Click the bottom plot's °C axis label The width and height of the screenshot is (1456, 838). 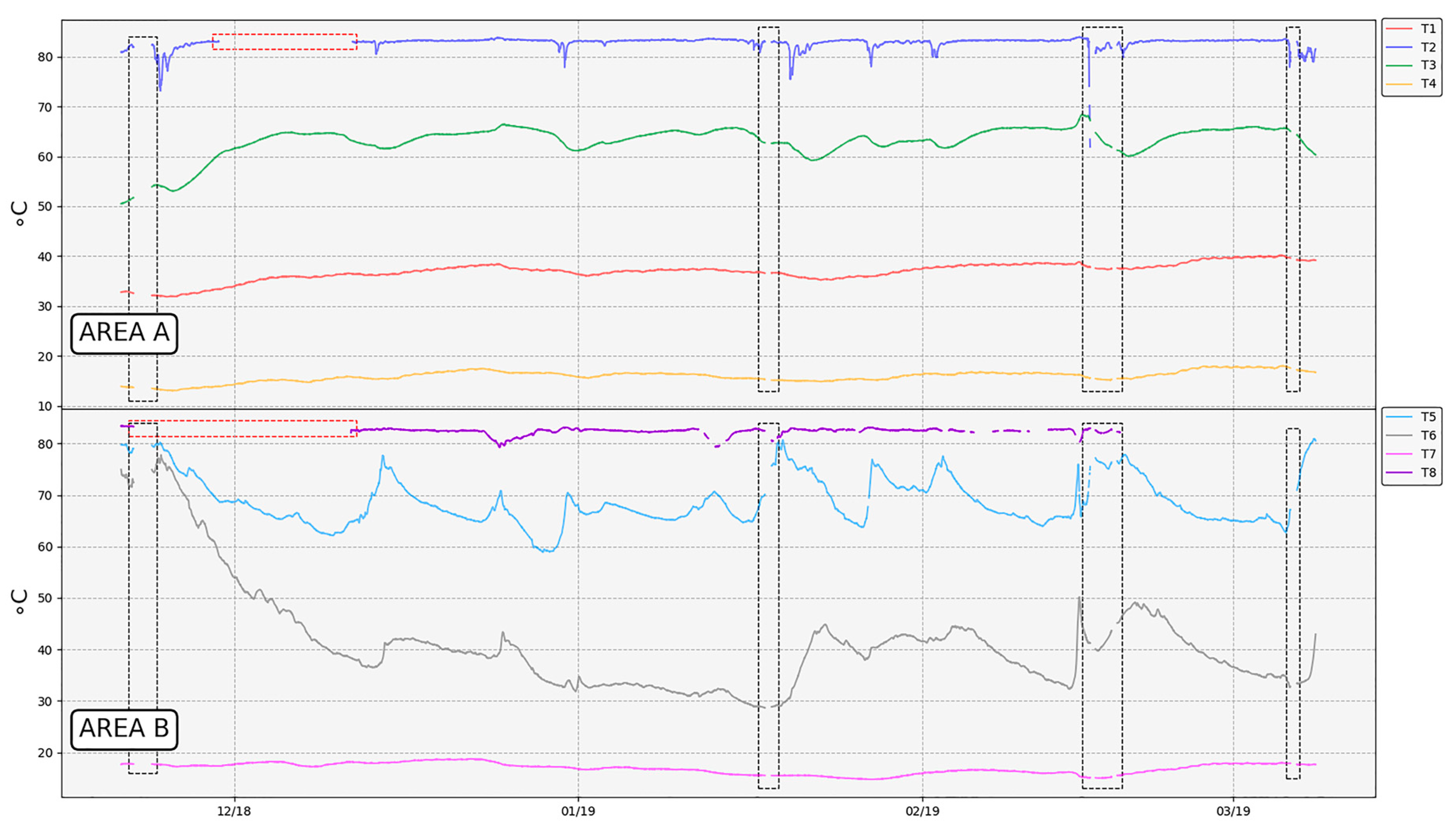tap(19, 602)
